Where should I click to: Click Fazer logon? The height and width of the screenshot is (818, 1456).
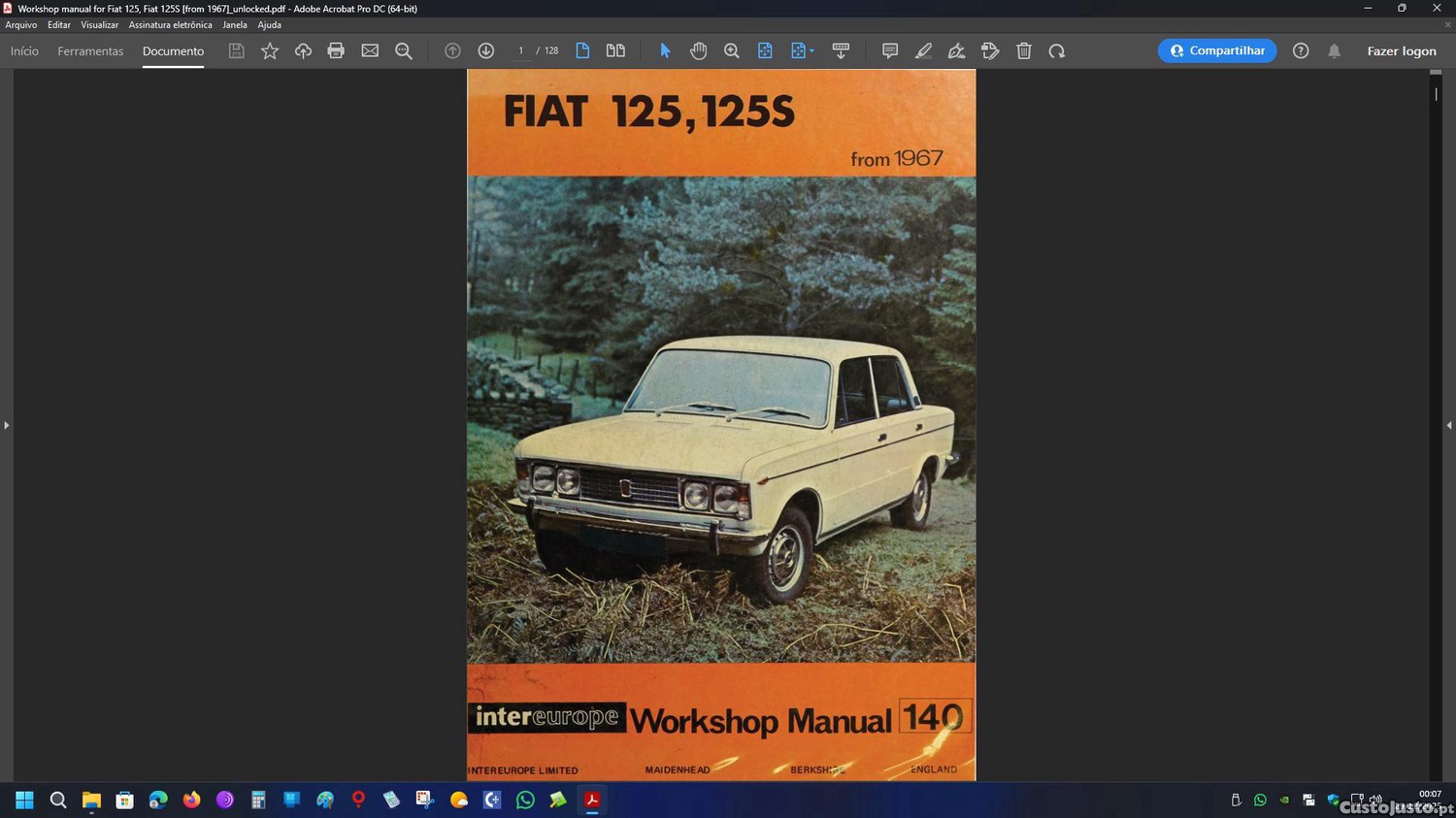[1401, 50]
